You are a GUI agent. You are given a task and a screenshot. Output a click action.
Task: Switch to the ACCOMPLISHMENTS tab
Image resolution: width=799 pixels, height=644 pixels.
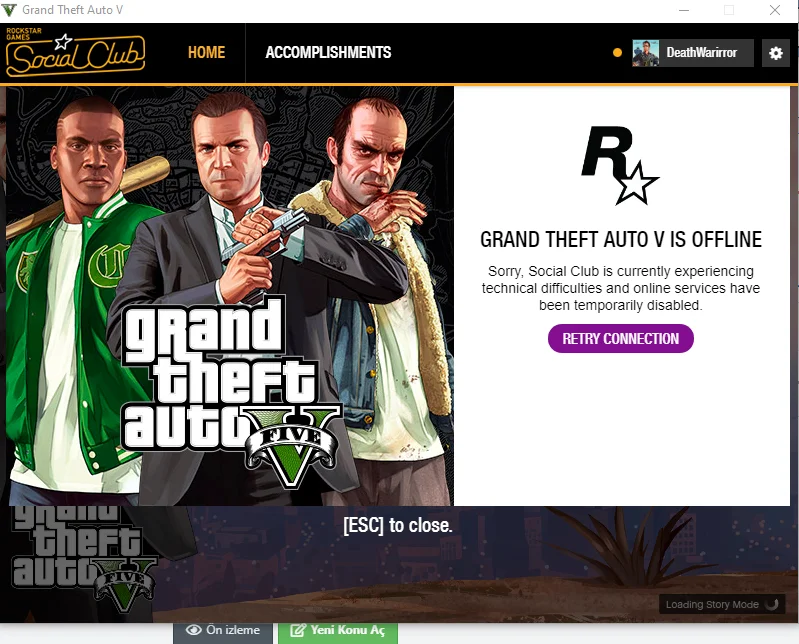pos(328,52)
